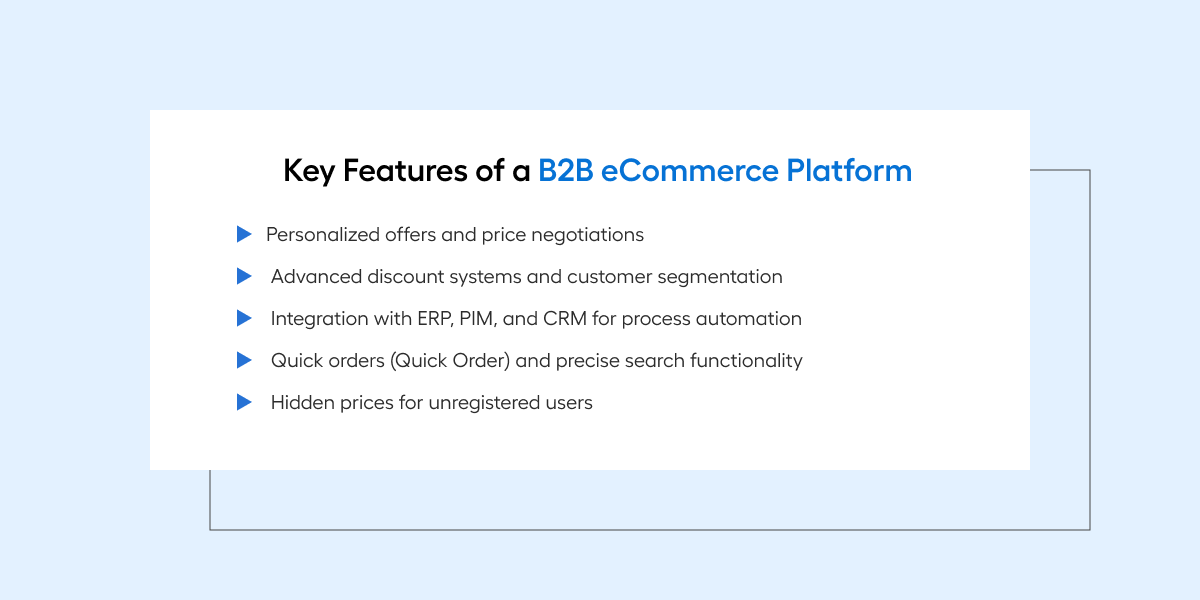Click the 'Quick orders (Quick Order)' line
Viewport: 1200px width, 600px height.
(x=537, y=361)
